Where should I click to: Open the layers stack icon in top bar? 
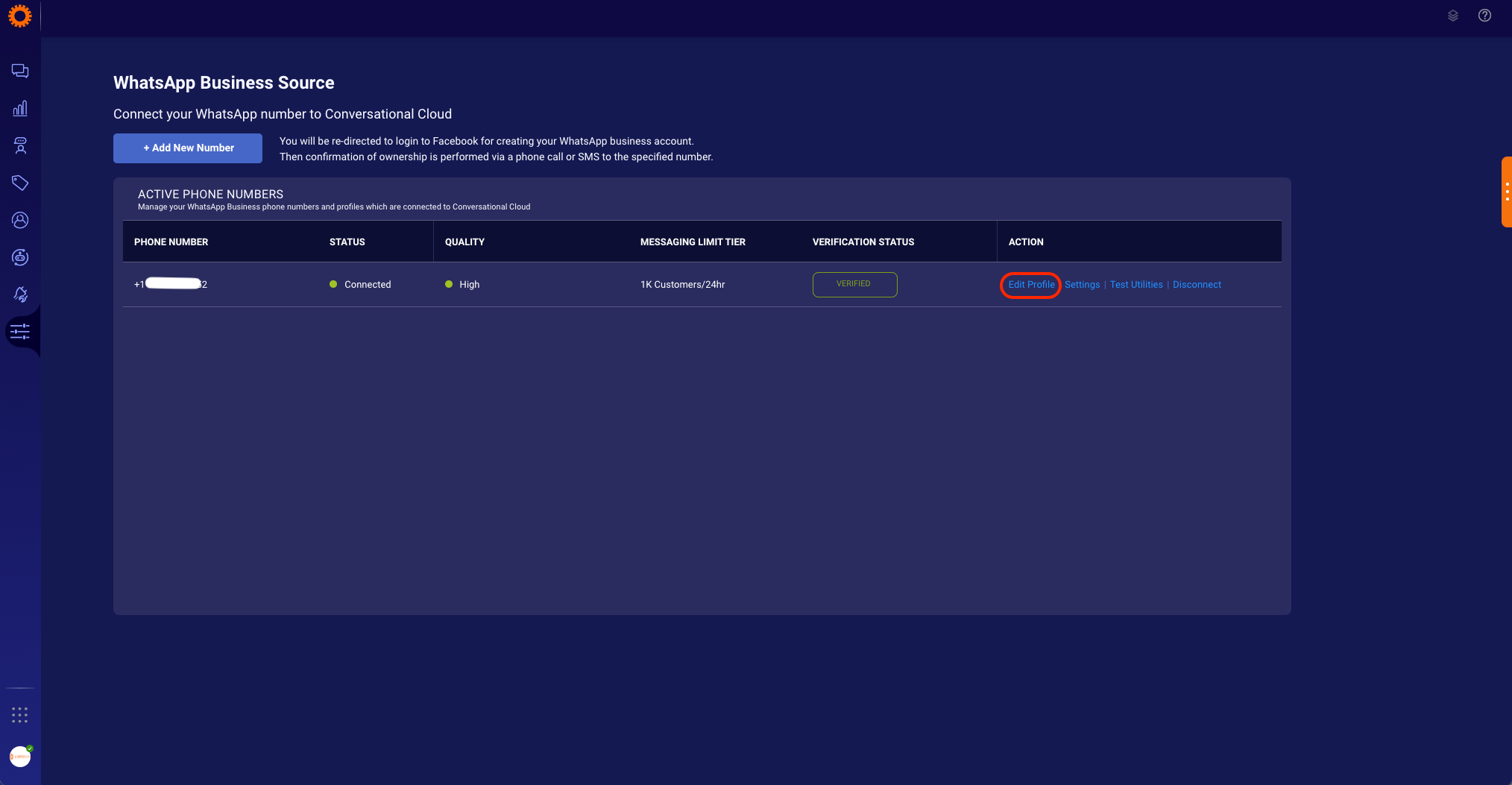1453,16
